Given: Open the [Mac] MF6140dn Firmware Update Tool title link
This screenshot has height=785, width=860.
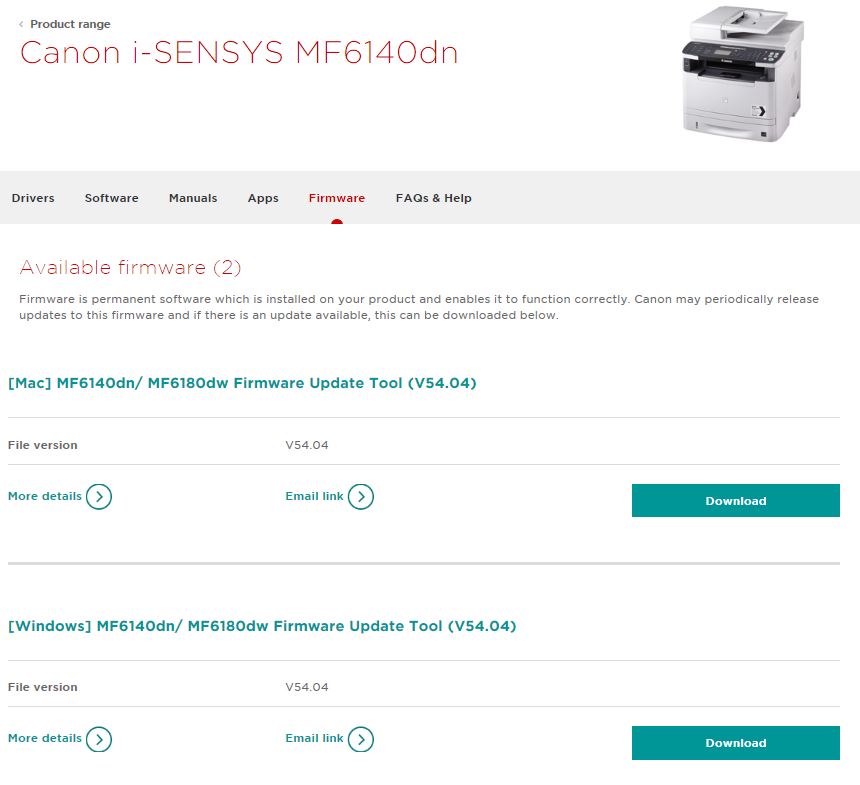Looking at the screenshot, I should tap(242, 383).
